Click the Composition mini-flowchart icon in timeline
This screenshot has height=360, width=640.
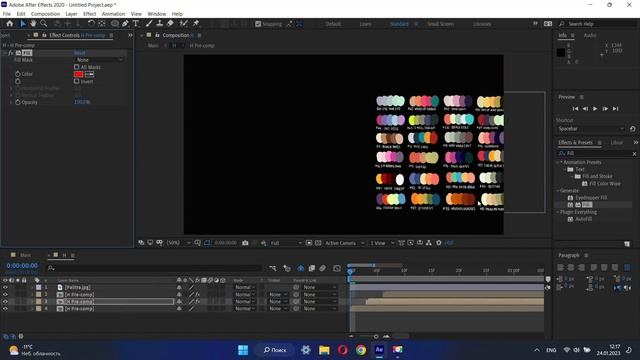[x=272, y=268]
